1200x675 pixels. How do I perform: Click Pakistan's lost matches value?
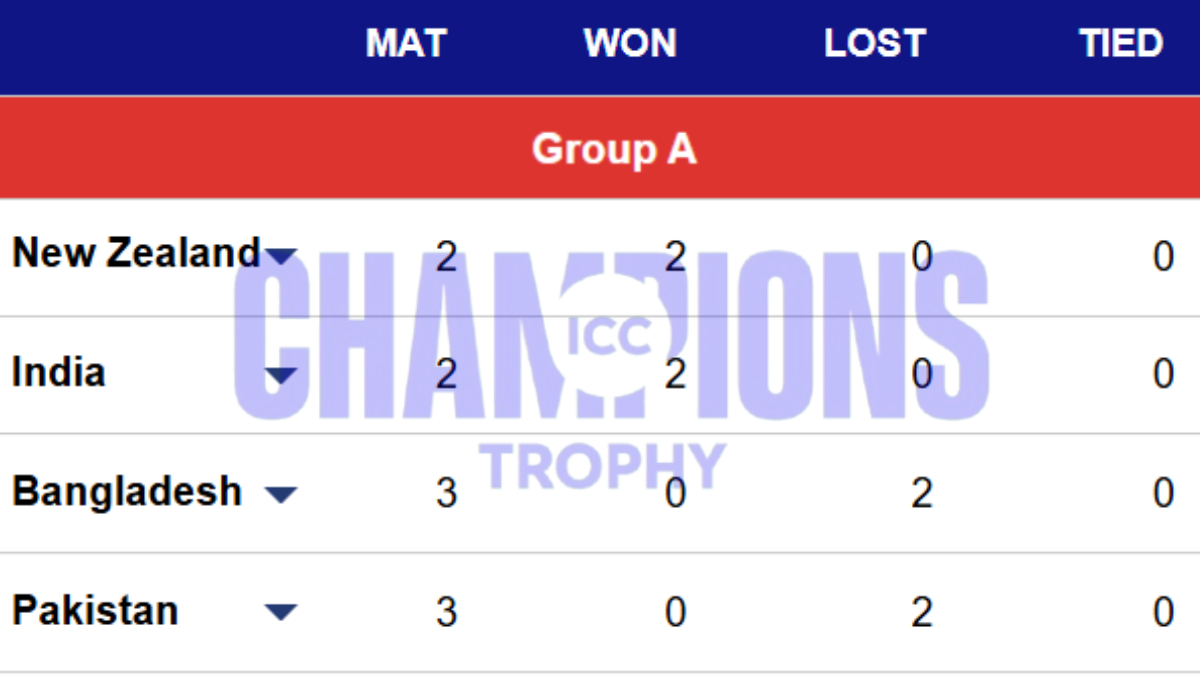pyautogui.click(x=921, y=612)
